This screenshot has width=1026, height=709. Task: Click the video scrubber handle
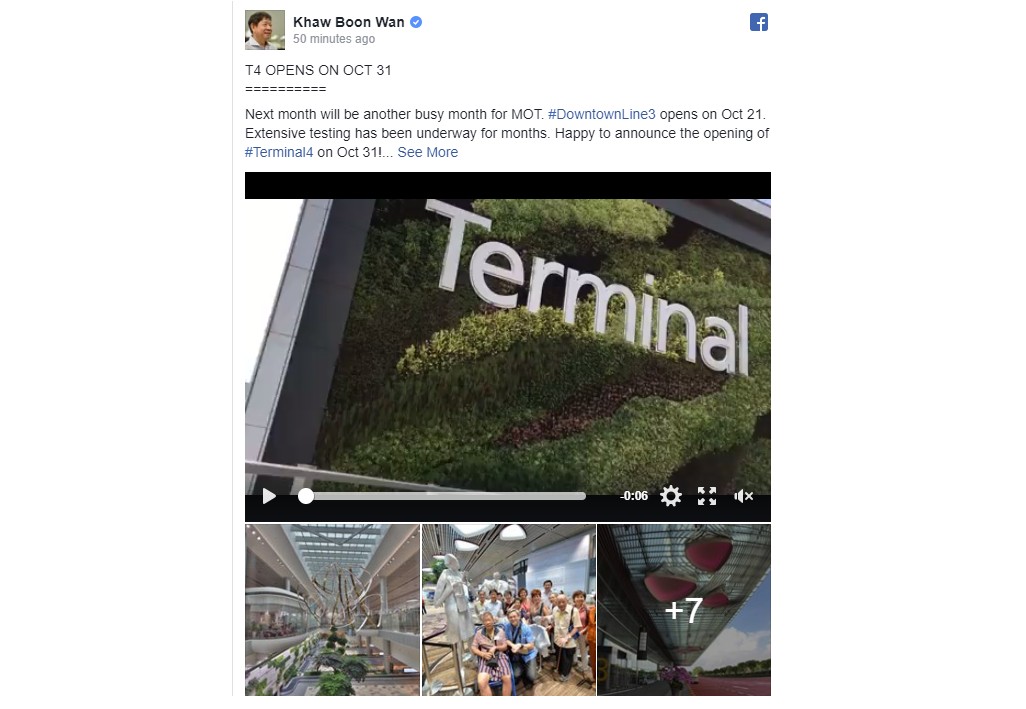(x=306, y=496)
